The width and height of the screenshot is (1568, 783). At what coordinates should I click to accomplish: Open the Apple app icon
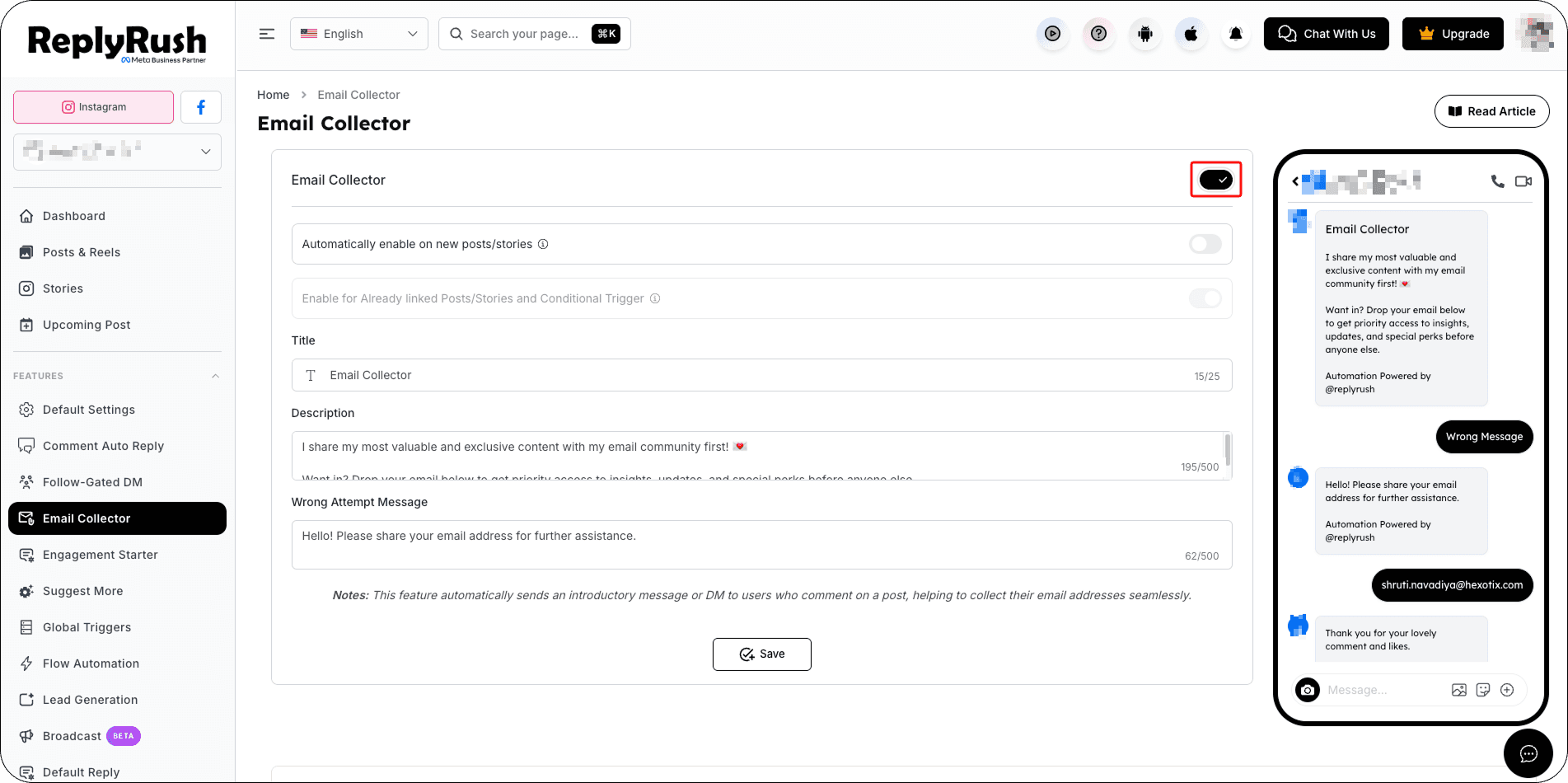1191,34
